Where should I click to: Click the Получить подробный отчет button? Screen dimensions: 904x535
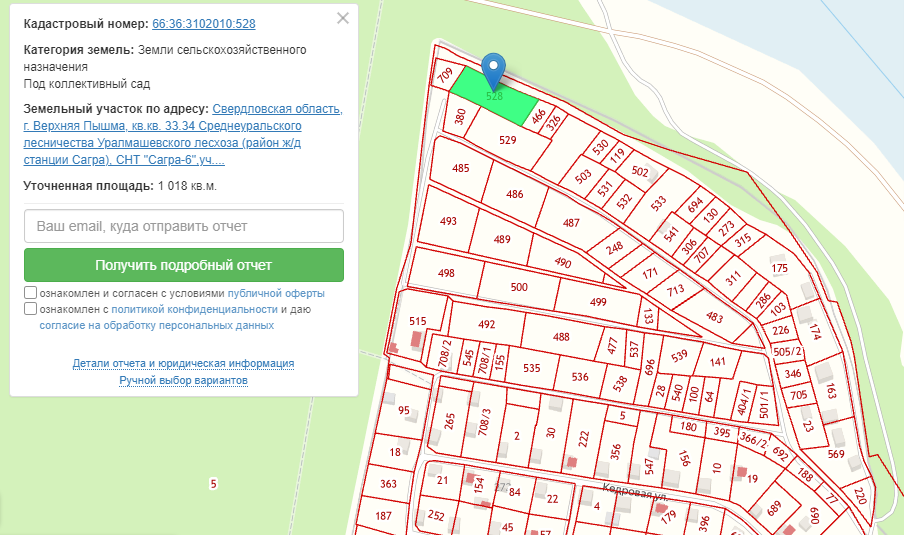[x=184, y=265]
